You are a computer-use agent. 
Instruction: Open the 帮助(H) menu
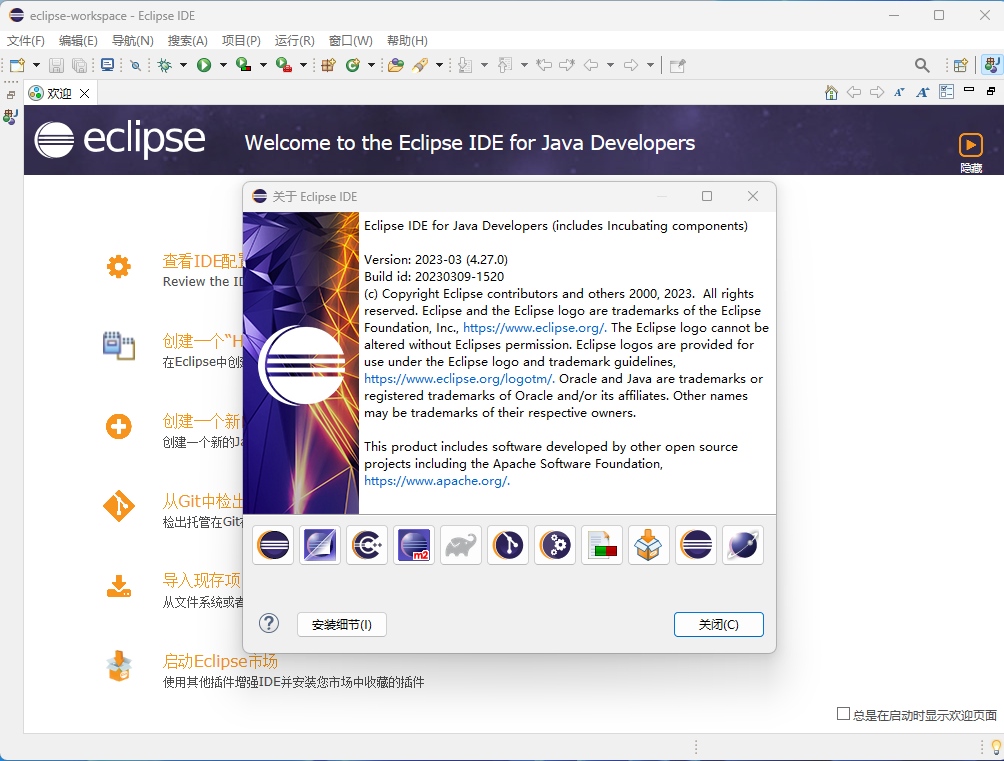[407, 41]
